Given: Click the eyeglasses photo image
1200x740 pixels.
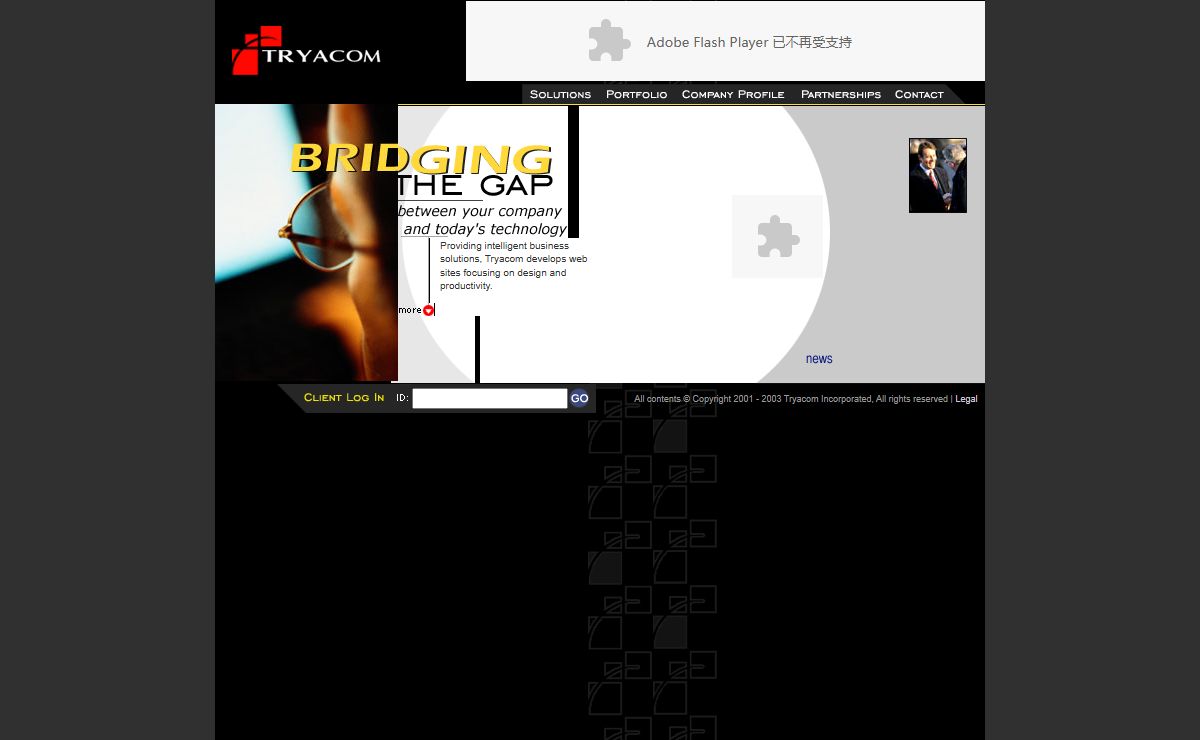Looking at the screenshot, I should [306, 242].
